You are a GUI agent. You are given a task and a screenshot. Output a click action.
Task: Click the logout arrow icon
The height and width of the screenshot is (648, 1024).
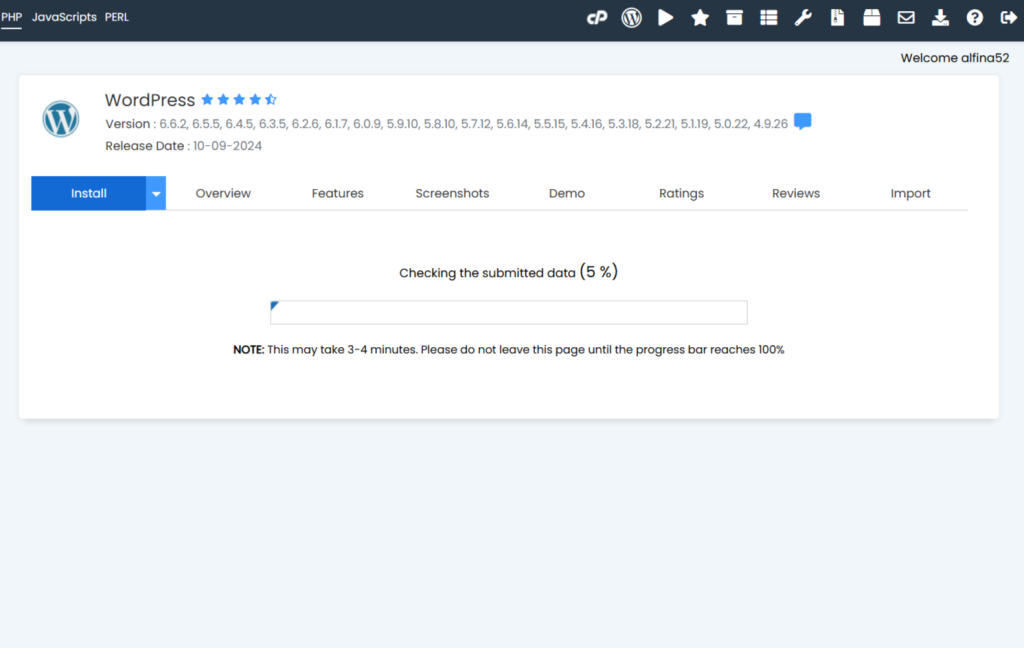coord(1007,17)
